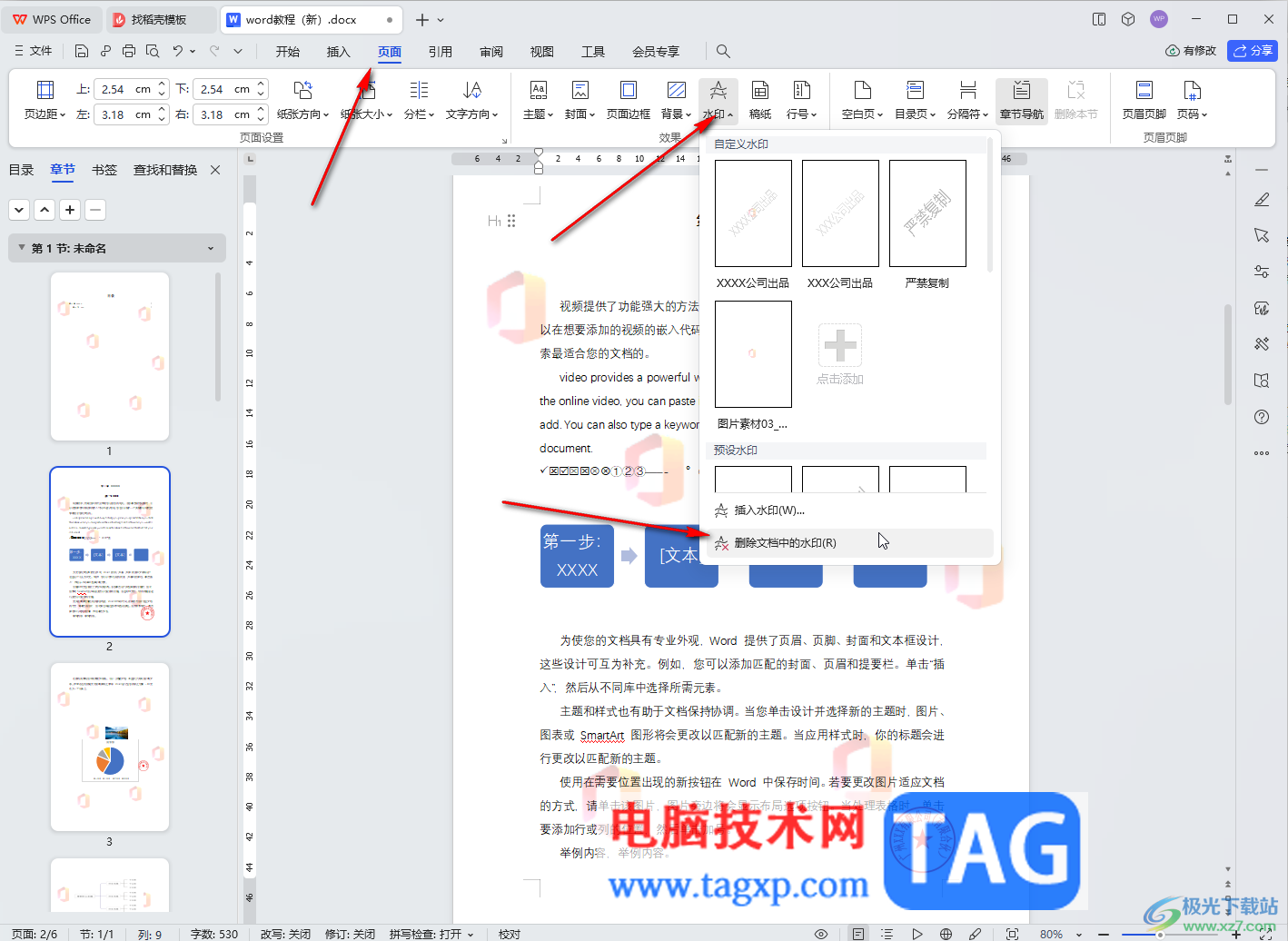1288x941 pixels.
Task: Switch to outline view in status bar
Action: click(x=887, y=934)
